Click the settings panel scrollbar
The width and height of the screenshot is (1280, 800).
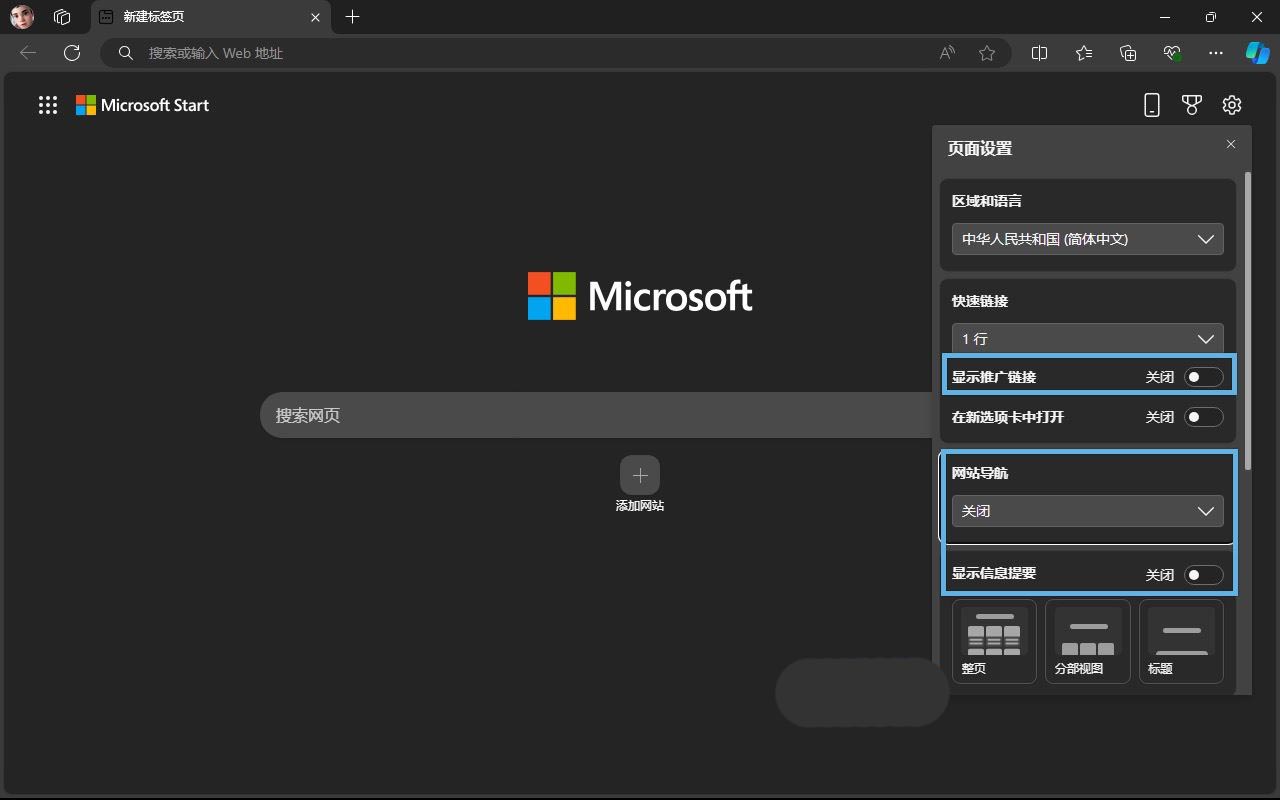tap(1247, 322)
